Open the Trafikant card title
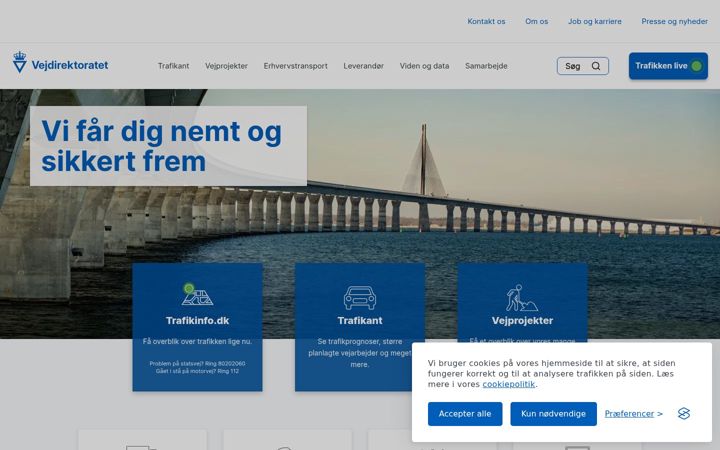 click(360, 321)
